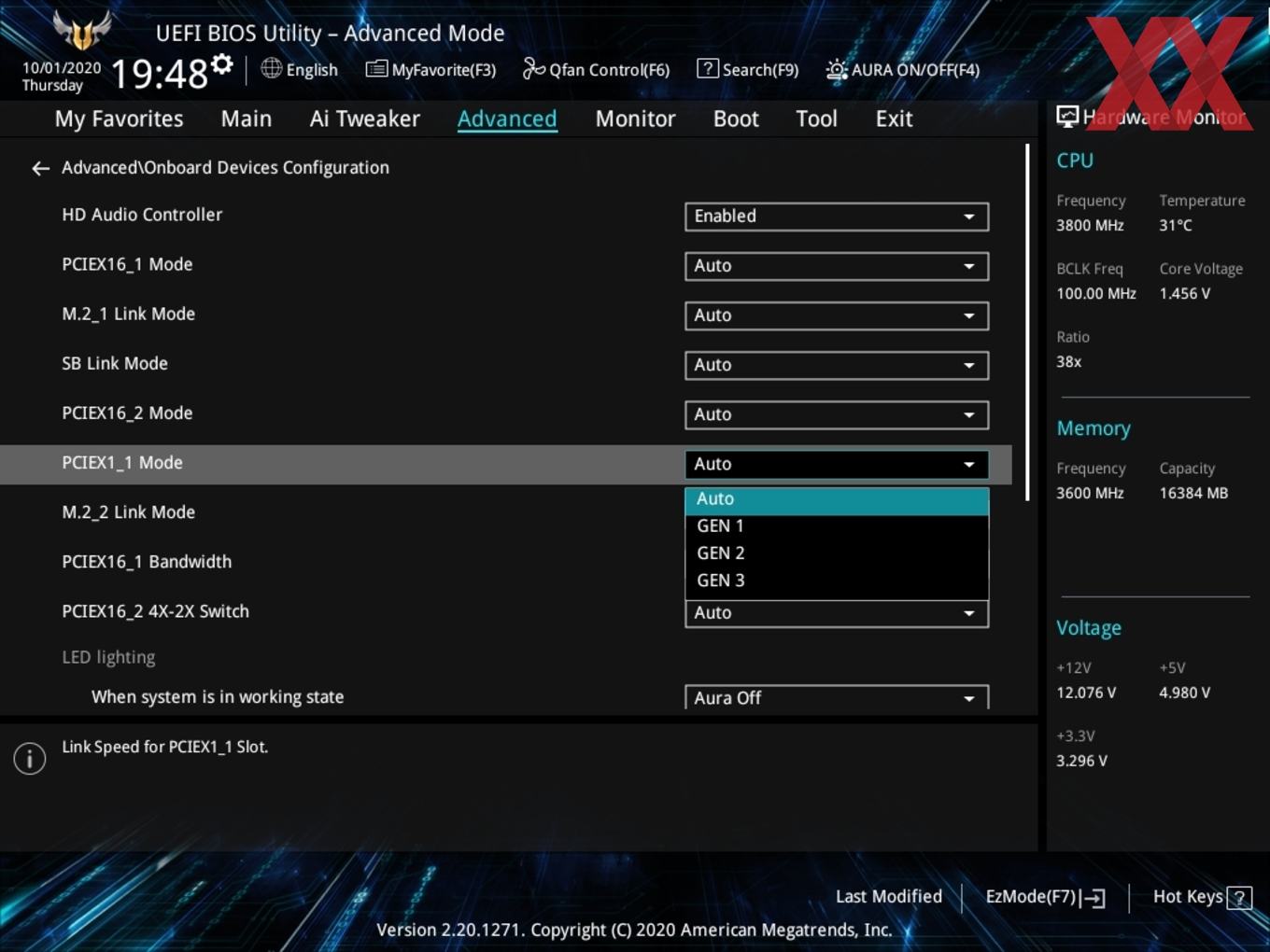Open PCIEX16_1 Mode dropdown

(837, 266)
